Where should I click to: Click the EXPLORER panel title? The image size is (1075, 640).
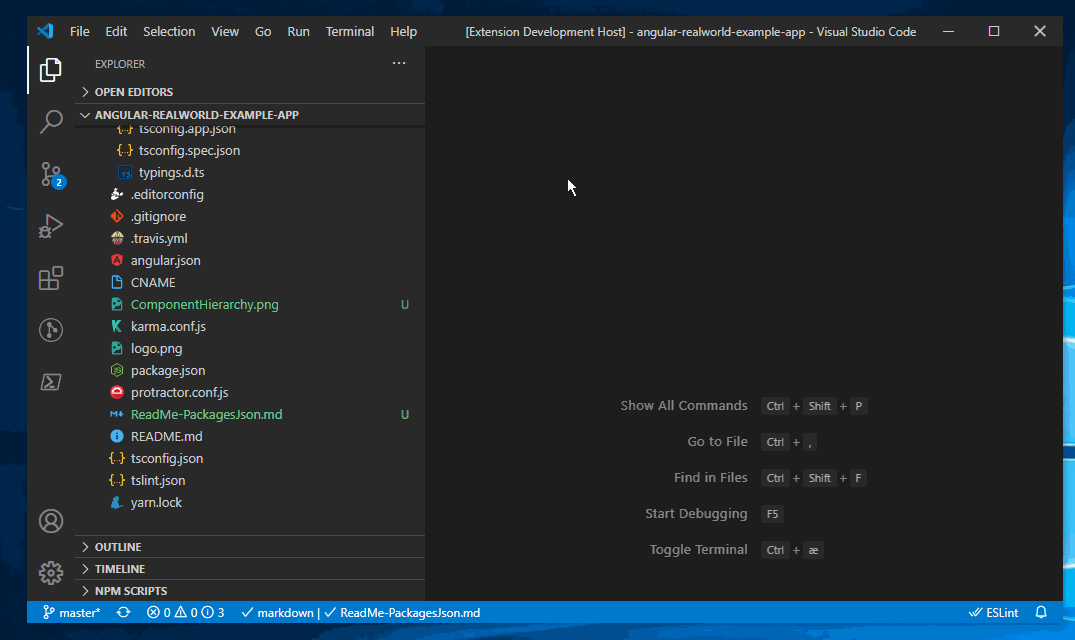(x=120, y=64)
